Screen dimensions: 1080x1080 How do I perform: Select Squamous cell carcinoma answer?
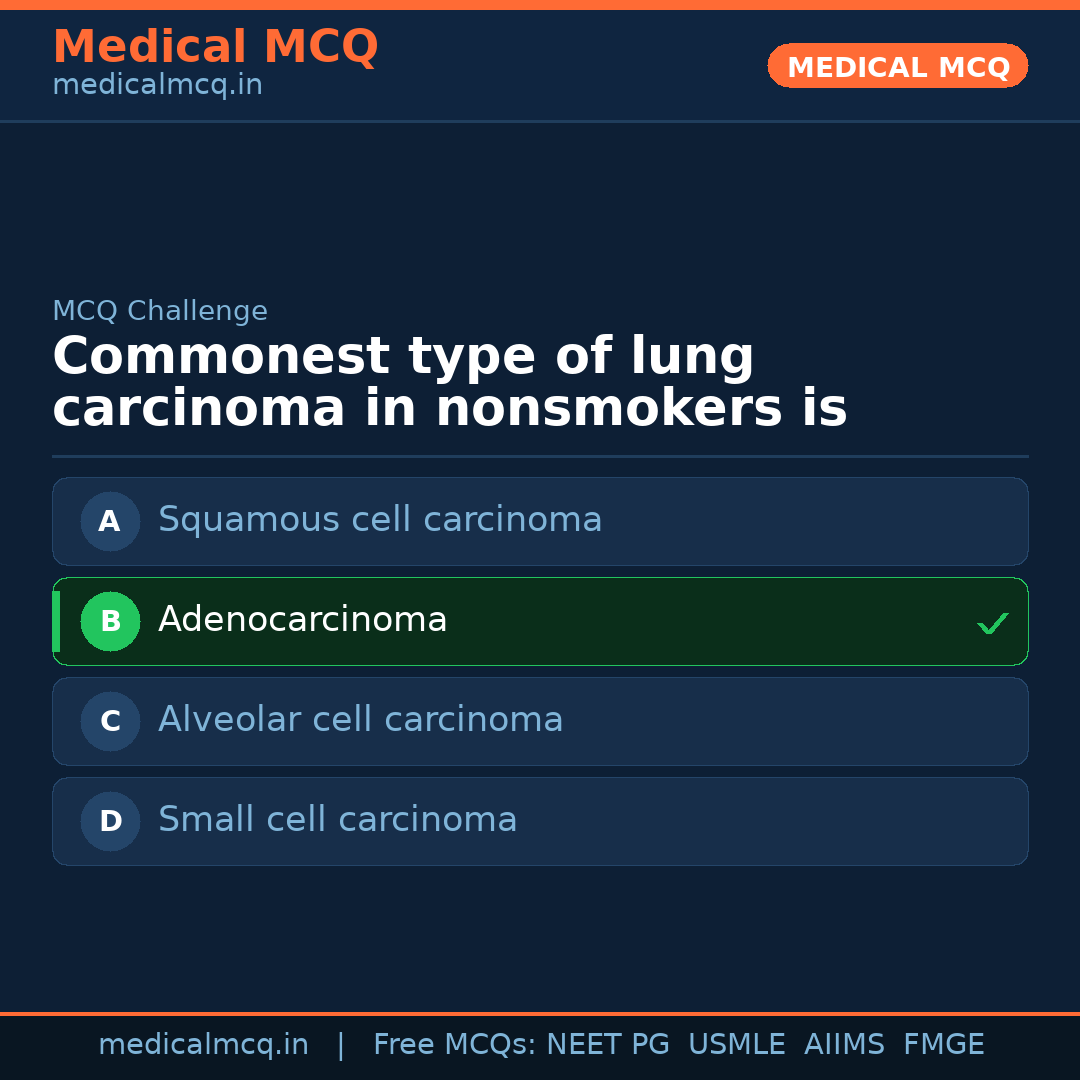click(380, 520)
